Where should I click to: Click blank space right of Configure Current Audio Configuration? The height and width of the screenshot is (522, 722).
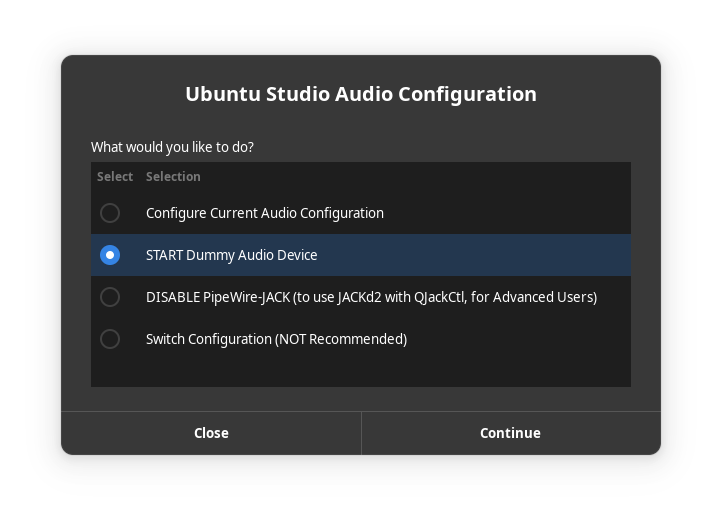pyautogui.click(x=510, y=213)
